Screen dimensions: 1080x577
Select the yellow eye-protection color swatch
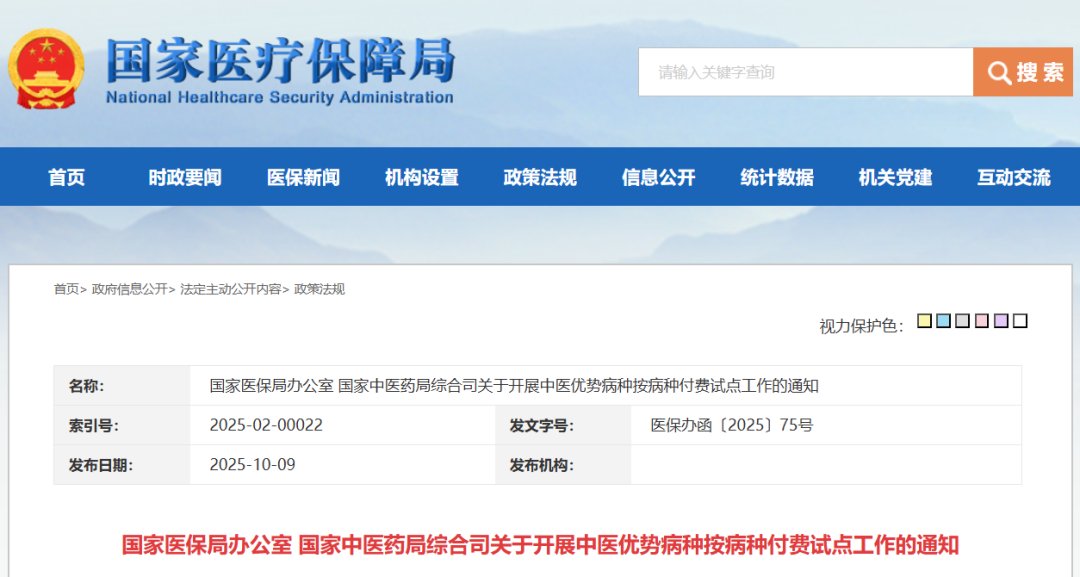pos(925,321)
